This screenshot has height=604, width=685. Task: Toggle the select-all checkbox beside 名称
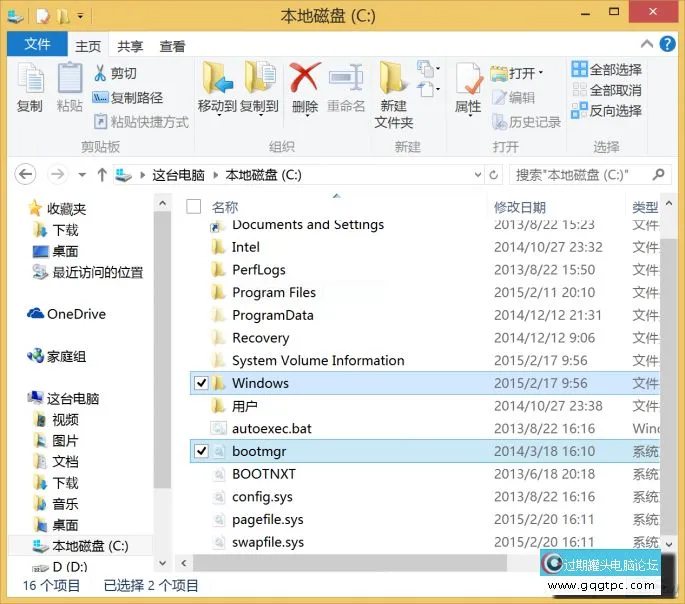[194, 206]
